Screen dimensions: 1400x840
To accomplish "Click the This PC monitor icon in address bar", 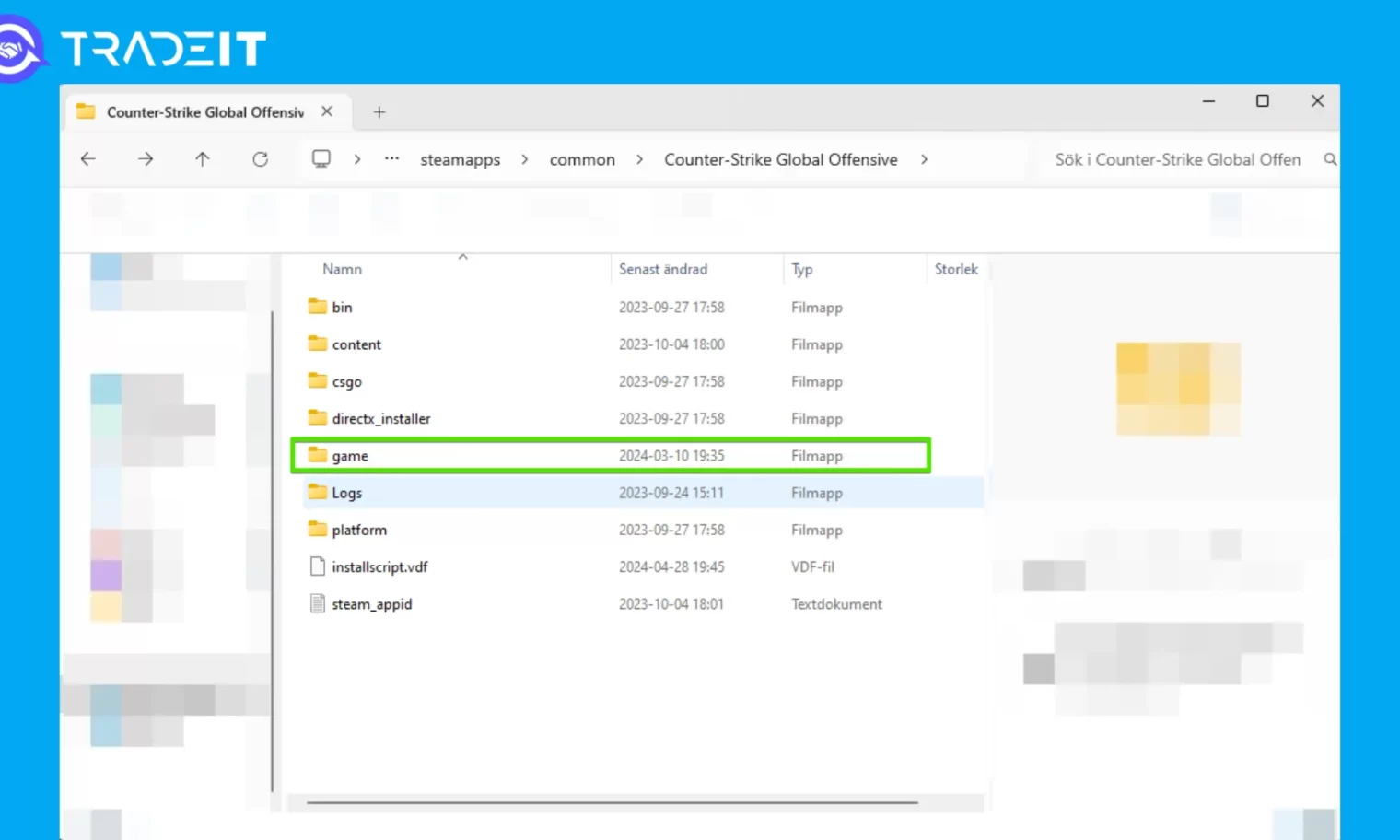I will pyautogui.click(x=321, y=158).
